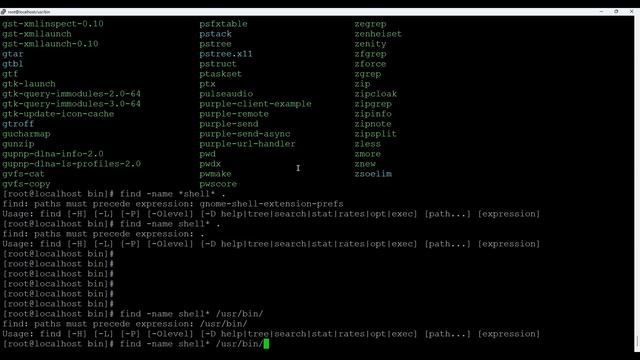
Task: Click on 'gtf' listing entry
Action: click(x=10, y=74)
